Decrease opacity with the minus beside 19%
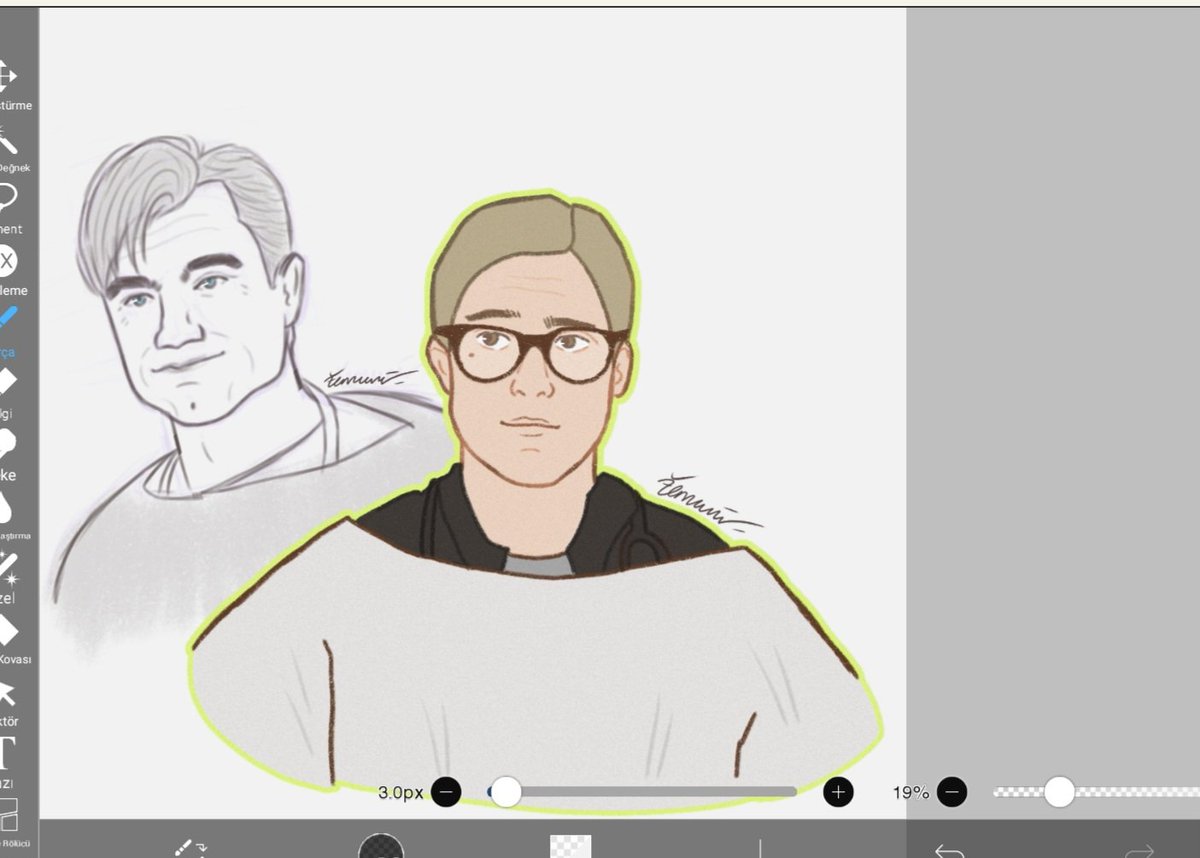This screenshot has height=858, width=1200. pyautogui.click(x=952, y=793)
